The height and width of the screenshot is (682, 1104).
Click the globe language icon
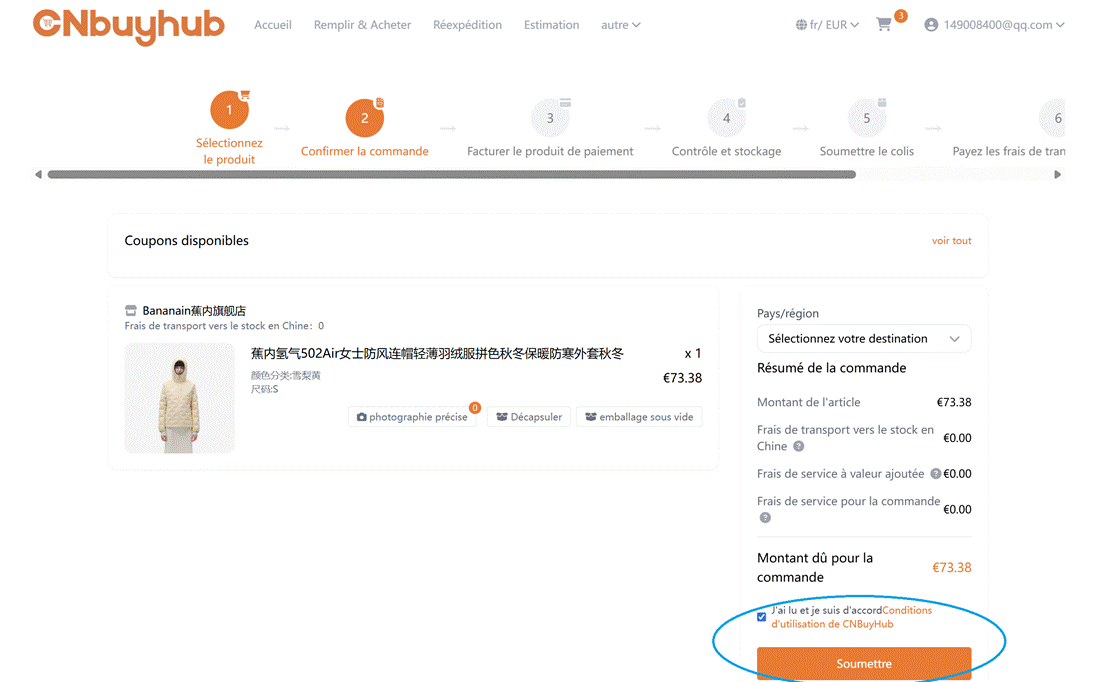coord(801,25)
